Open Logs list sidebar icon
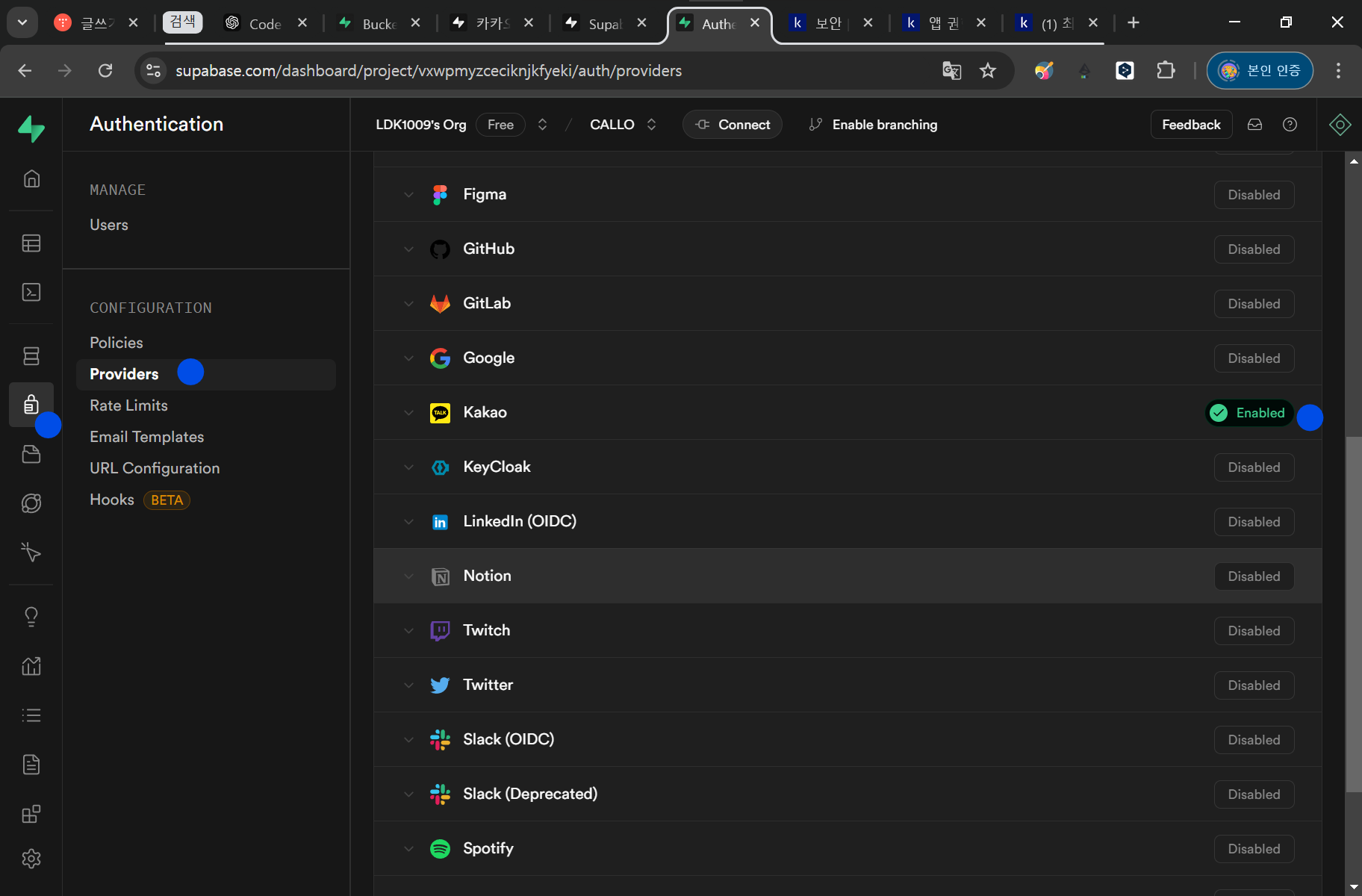 31,715
